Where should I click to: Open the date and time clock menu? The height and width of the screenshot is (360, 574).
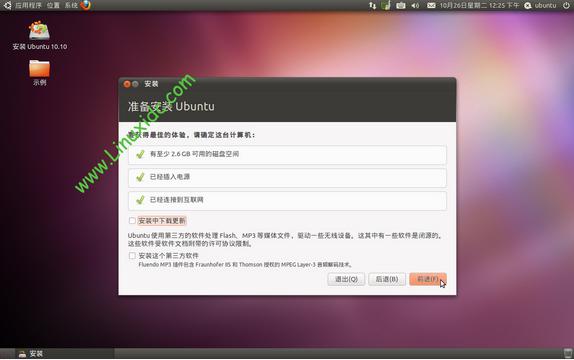coord(479,5)
